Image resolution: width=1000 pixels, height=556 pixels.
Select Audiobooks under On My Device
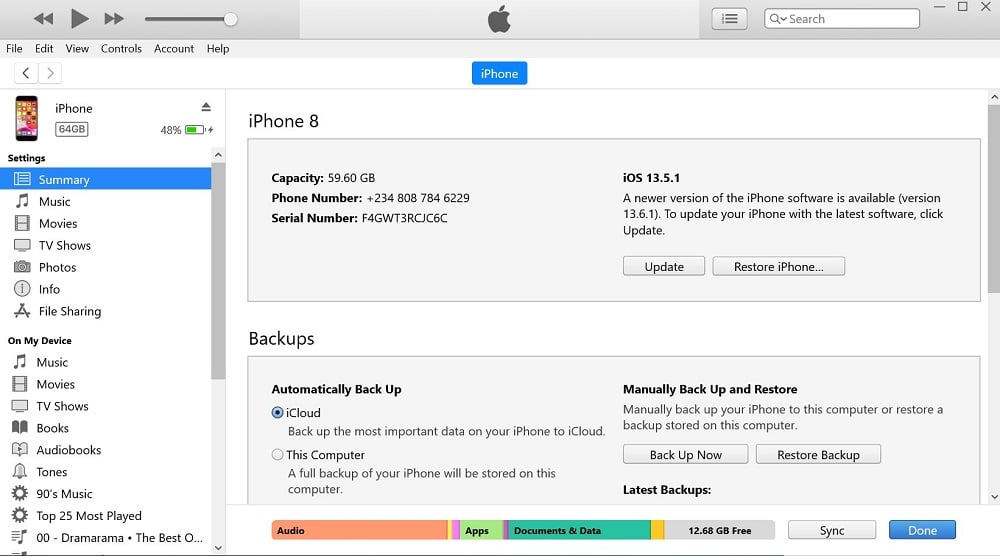(68, 450)
